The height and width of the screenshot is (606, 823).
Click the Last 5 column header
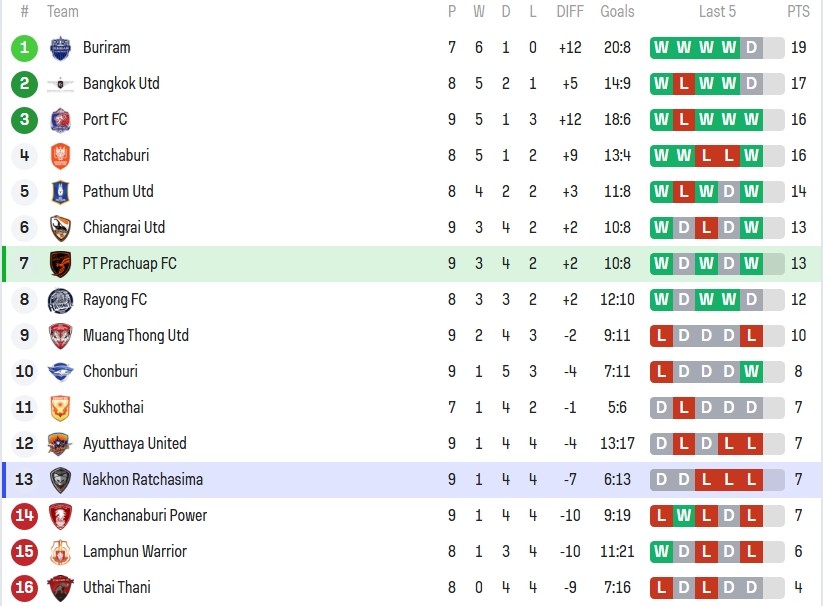717,12
